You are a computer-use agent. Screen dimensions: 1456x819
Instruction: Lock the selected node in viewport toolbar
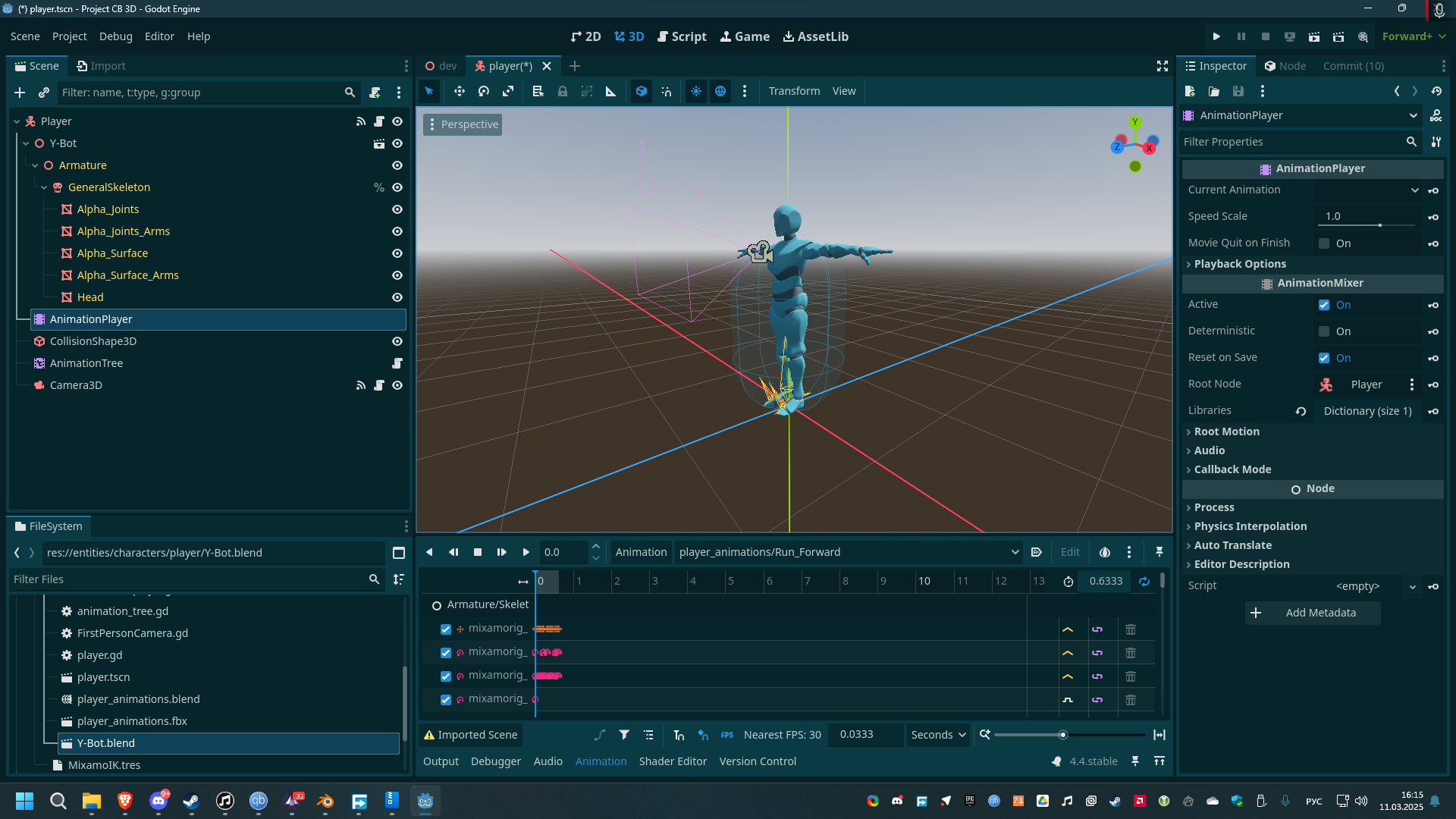563,91
